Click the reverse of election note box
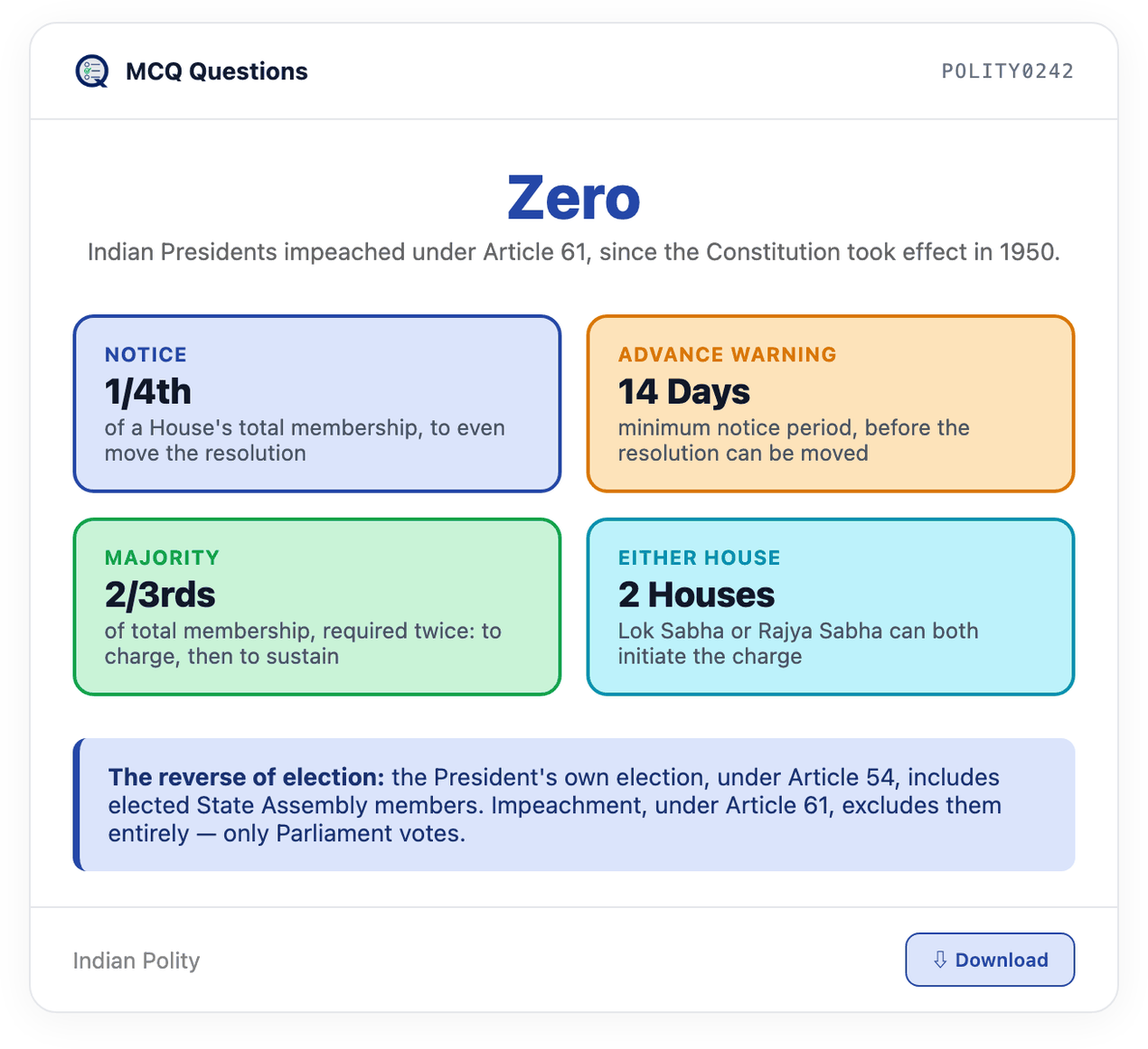 (x=574, y=805)
